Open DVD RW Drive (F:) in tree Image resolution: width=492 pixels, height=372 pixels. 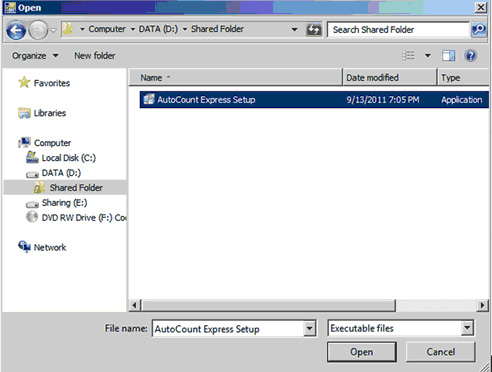84,218
